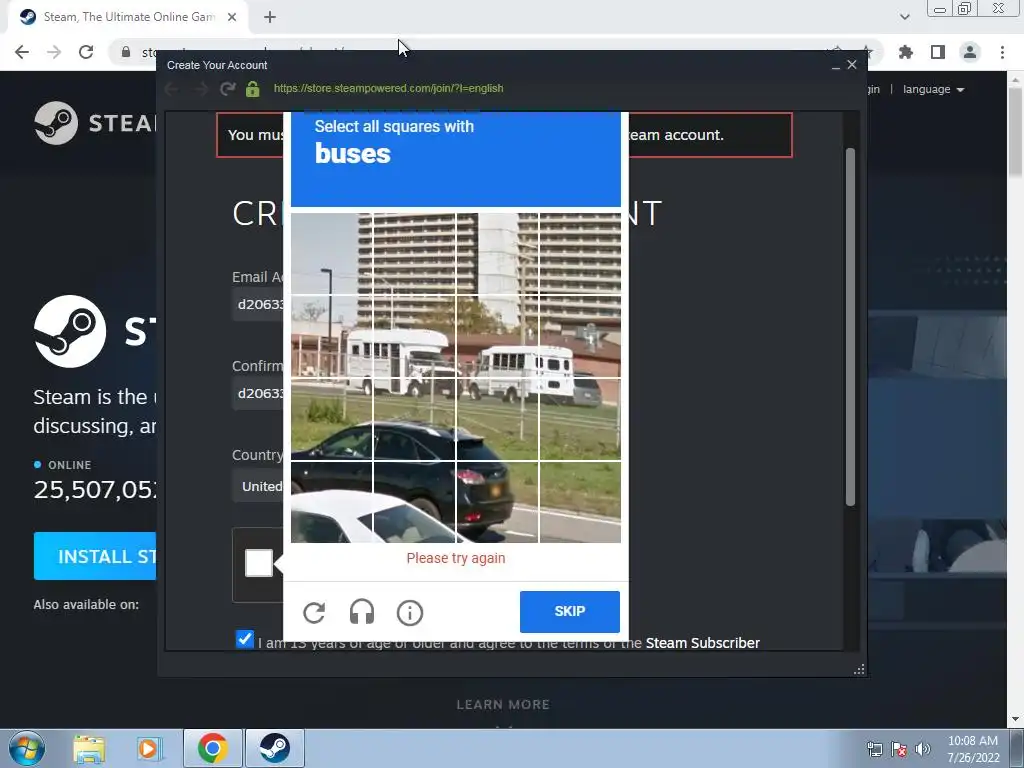
Task: Open Country dropdown showing United
Action: pyautogui.click(x=258, y=487)
